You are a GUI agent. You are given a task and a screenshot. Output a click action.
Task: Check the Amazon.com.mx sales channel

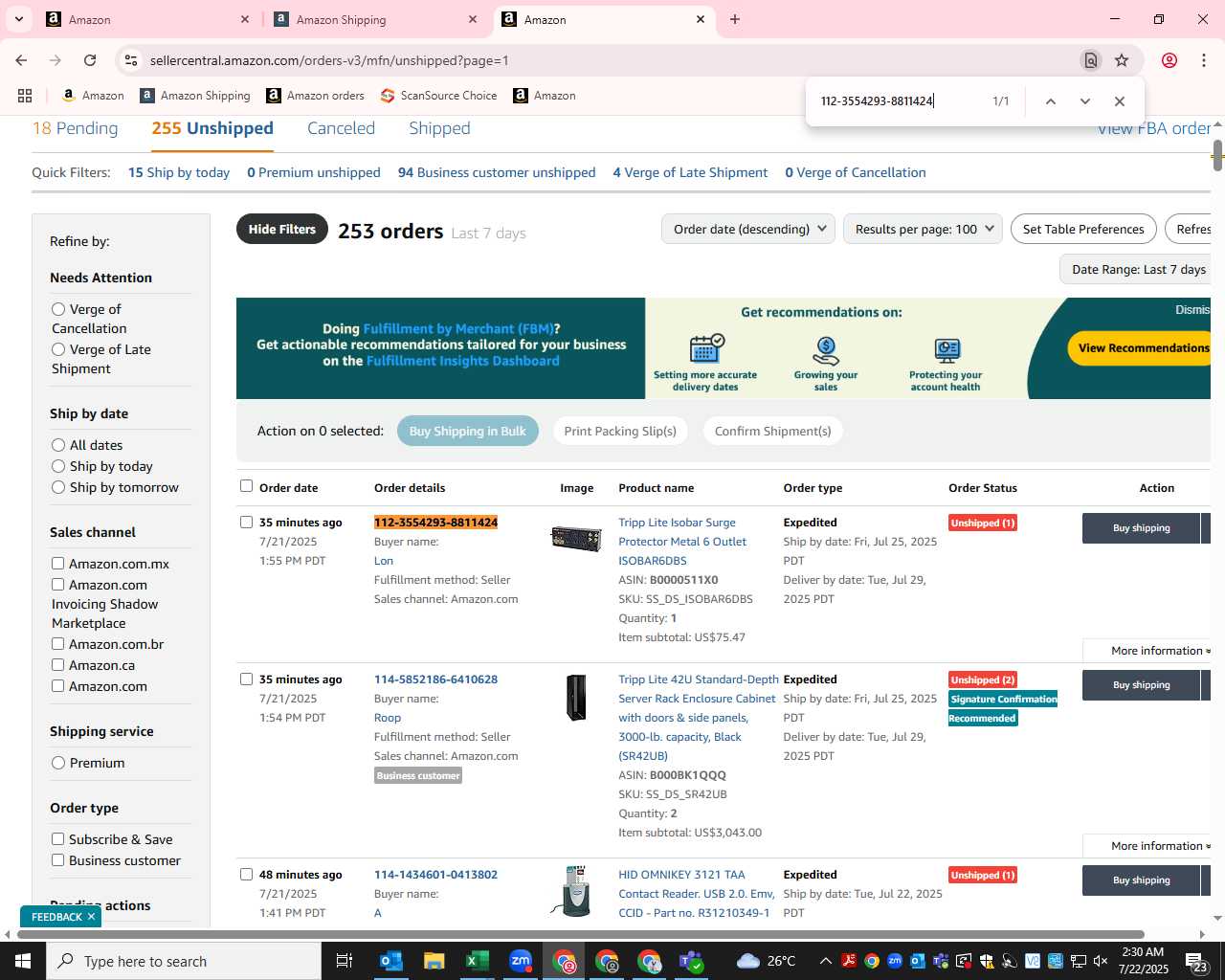[x=57, y=564]
